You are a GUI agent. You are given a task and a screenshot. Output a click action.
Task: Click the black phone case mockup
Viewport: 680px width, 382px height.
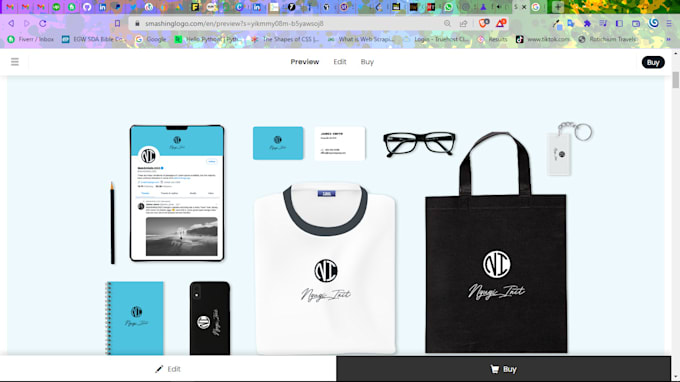click(210, 318)
